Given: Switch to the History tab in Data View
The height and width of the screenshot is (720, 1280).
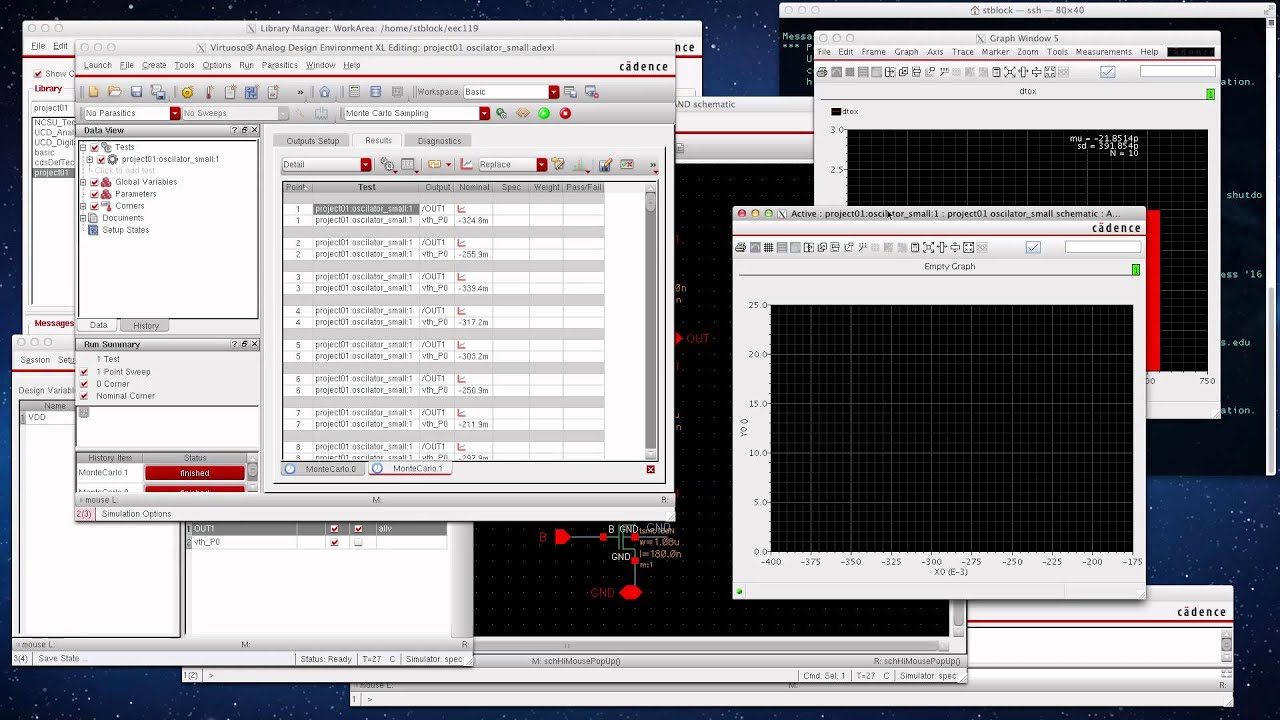Looking at the screenshot, I should point(146,325).
